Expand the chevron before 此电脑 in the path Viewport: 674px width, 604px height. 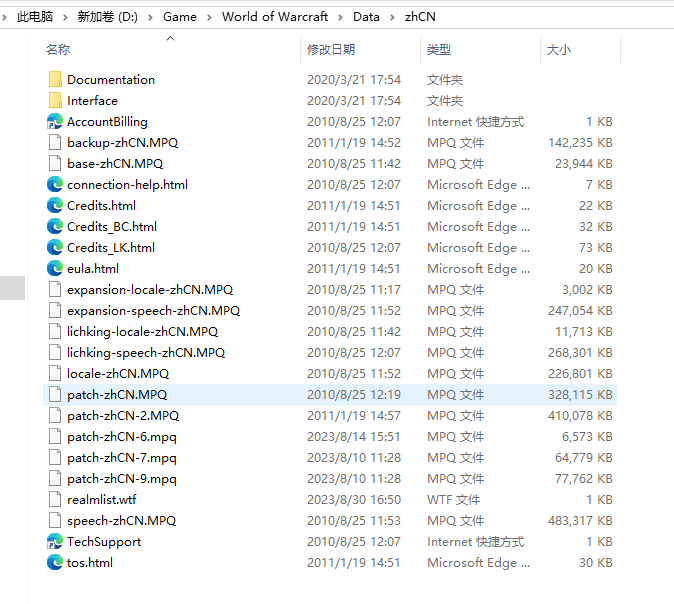click(x=4, y=17)
